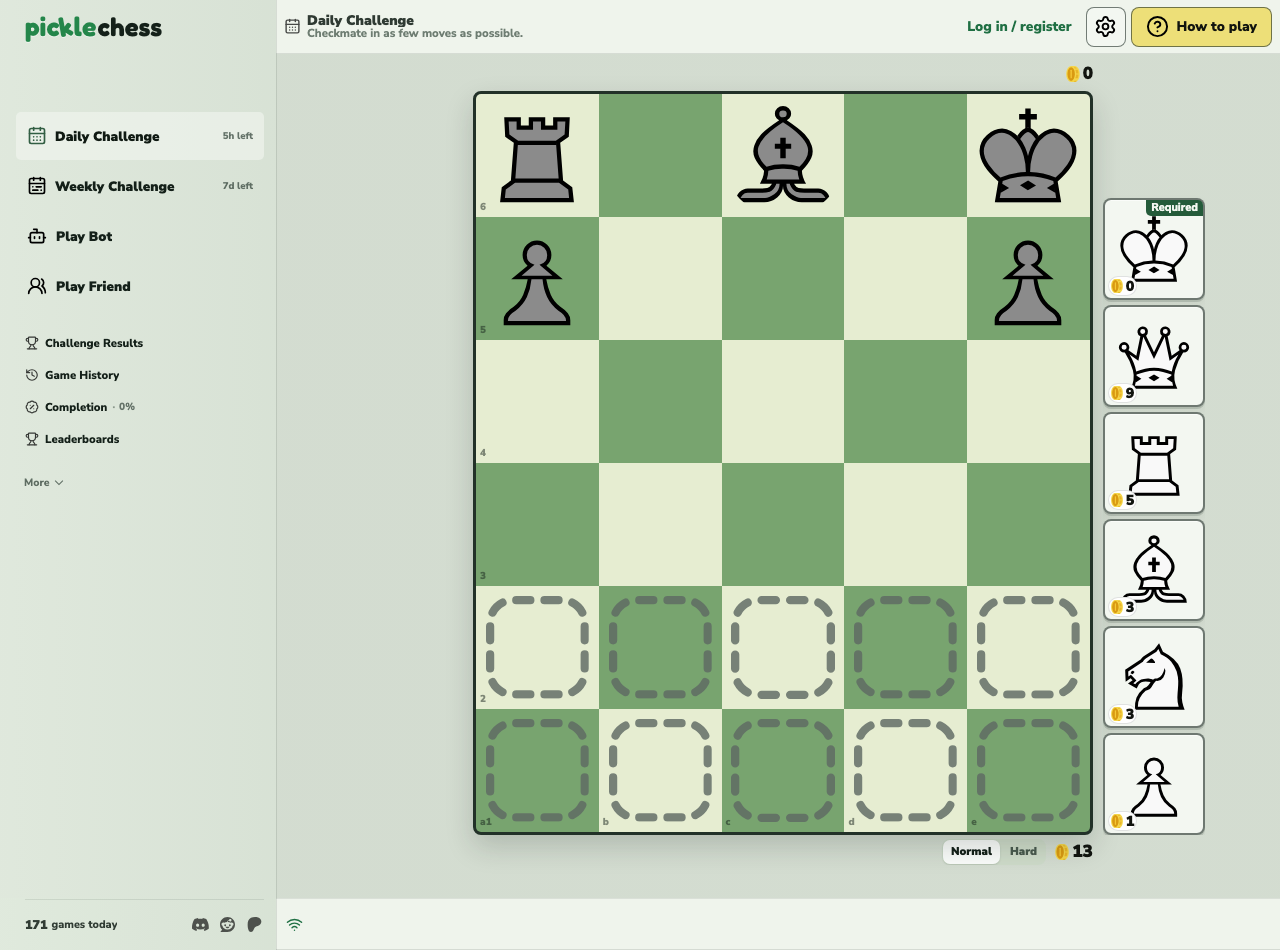Open the Leaderboards page

coord(72,439)
